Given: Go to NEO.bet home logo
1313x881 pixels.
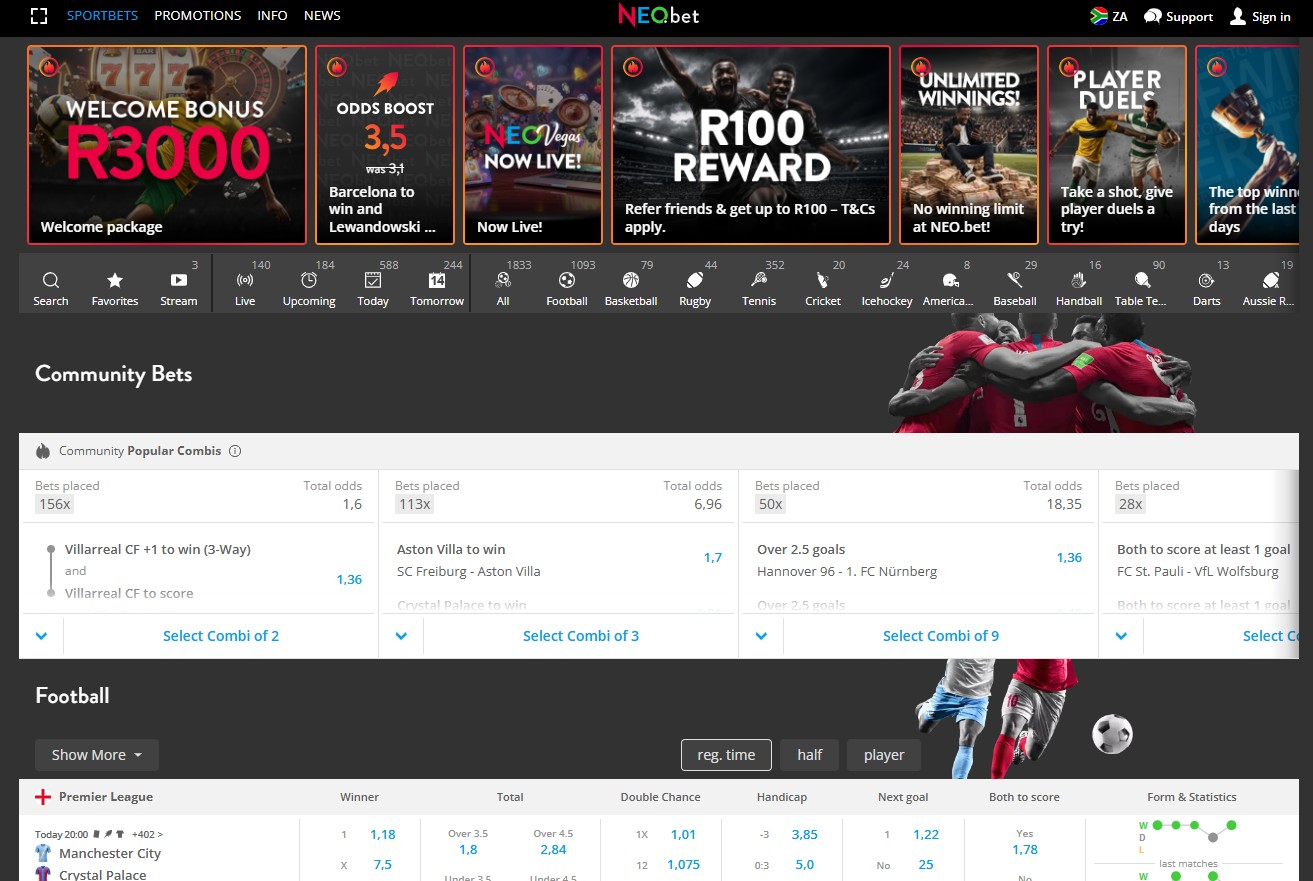Looking at the screenshot, I should [658, 16].
